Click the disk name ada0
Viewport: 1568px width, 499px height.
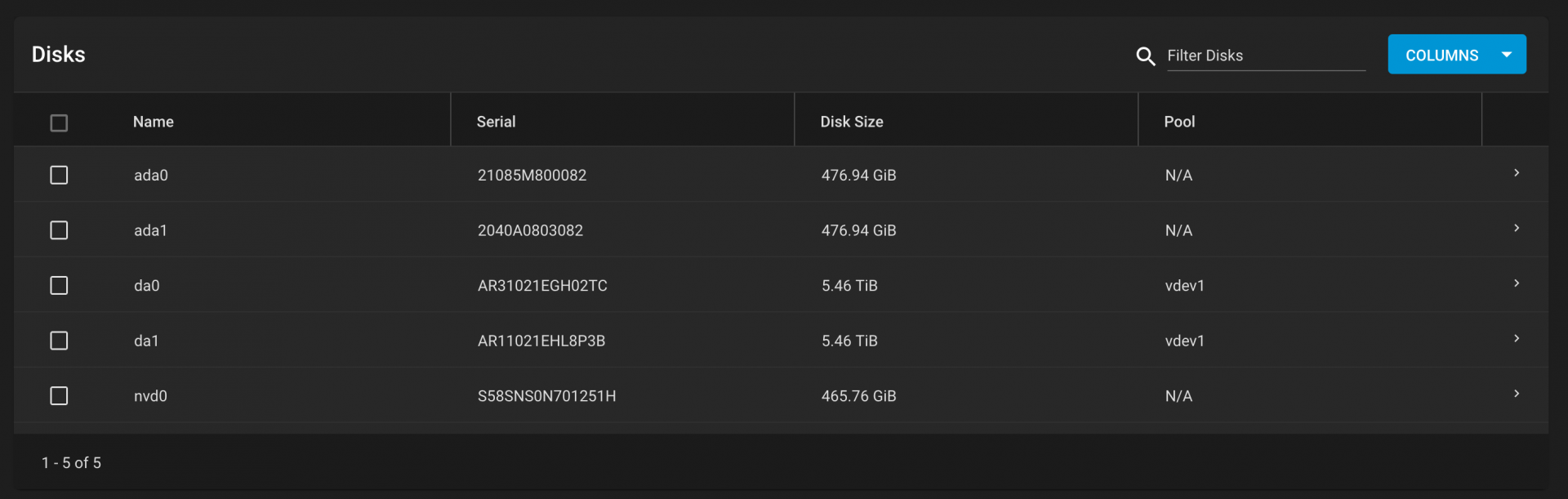[x=151, y=176]
